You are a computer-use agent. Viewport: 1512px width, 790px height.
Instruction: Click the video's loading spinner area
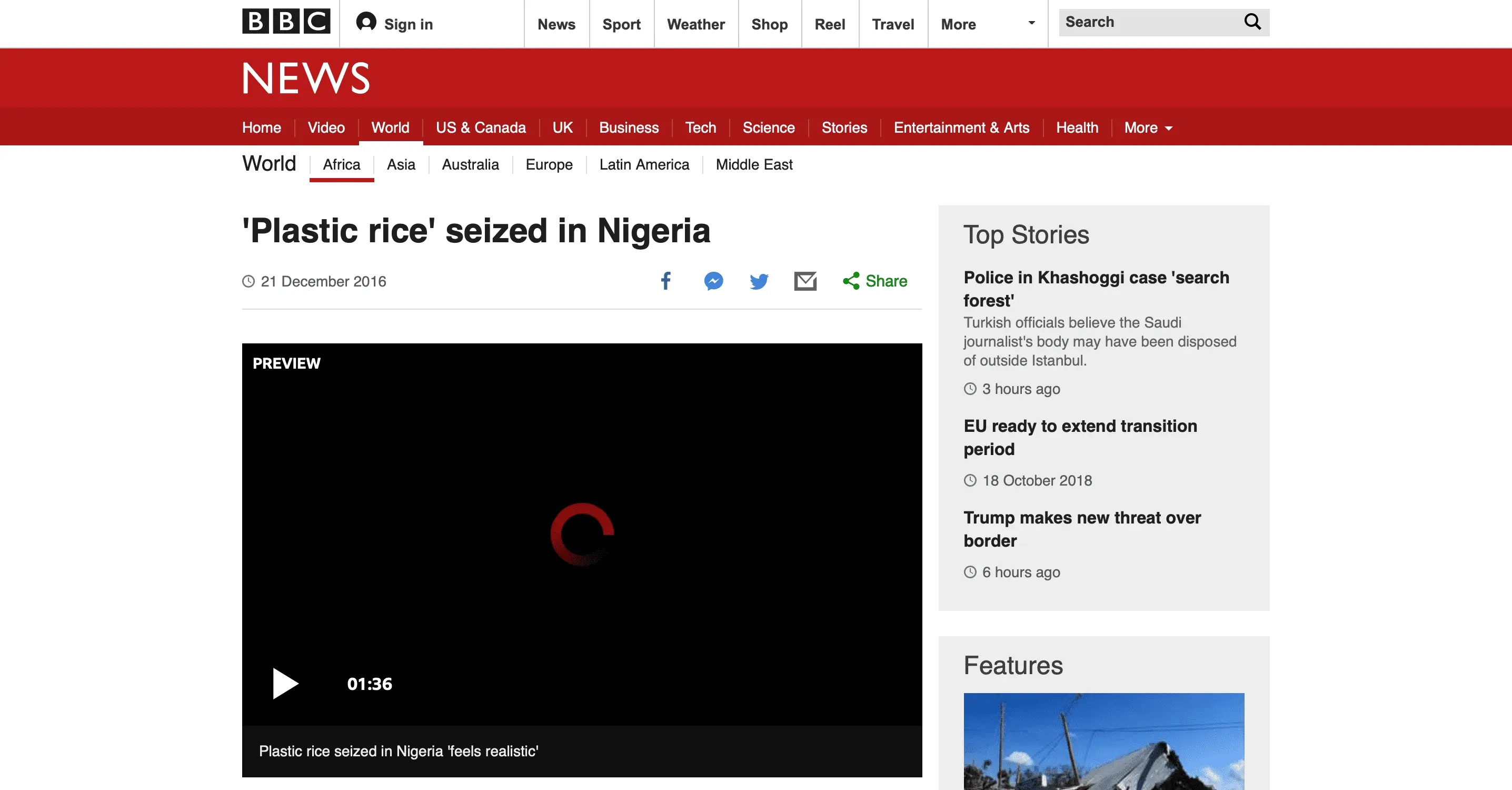582,534
